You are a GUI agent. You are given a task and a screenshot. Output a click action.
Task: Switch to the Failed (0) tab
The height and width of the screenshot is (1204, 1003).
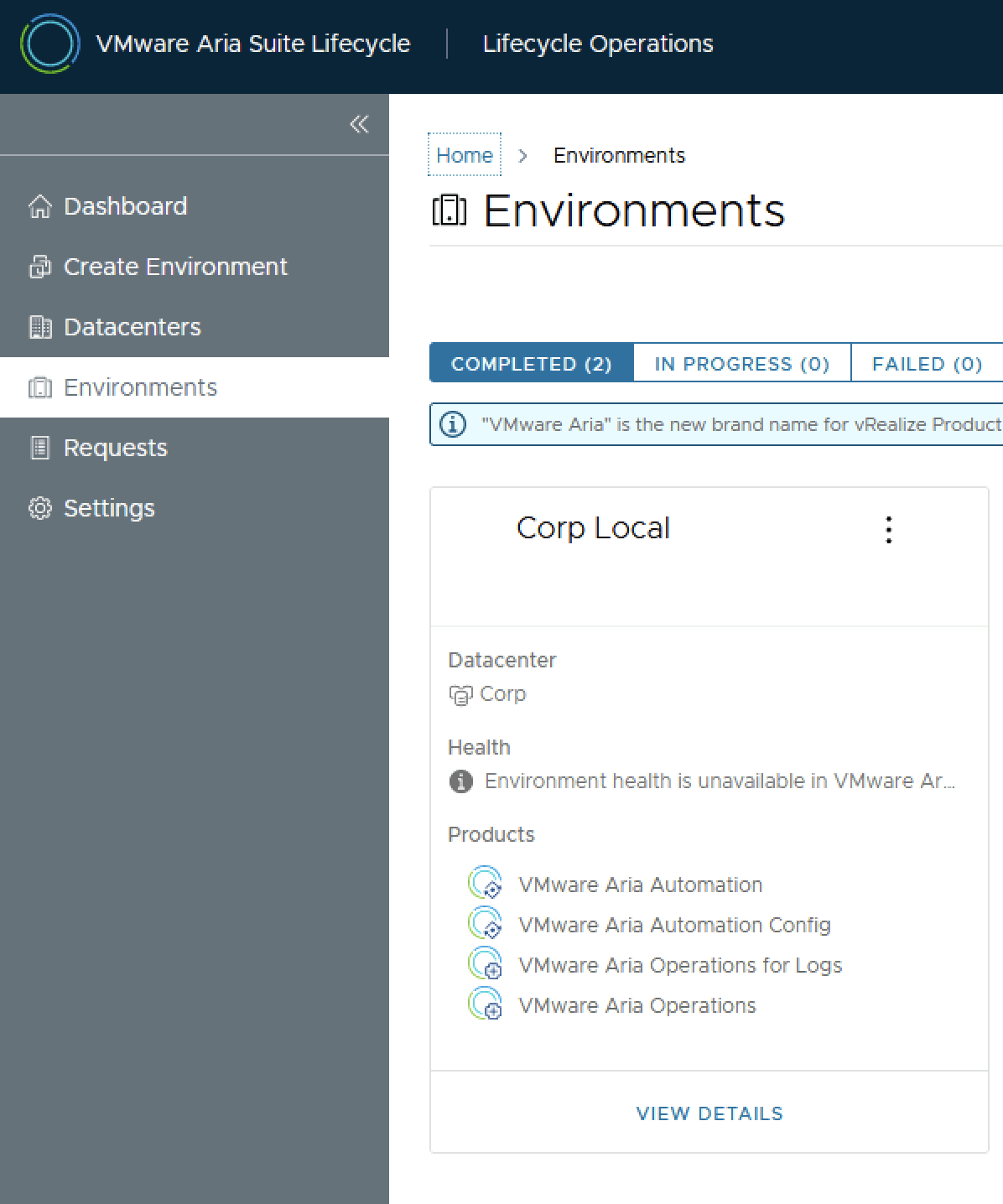click(x=927, y=364)
